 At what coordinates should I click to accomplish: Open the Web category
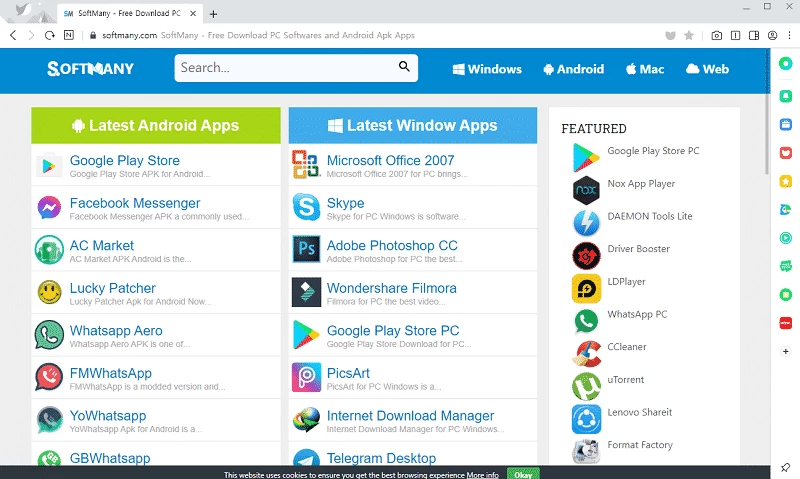click(x=707, y=69)
